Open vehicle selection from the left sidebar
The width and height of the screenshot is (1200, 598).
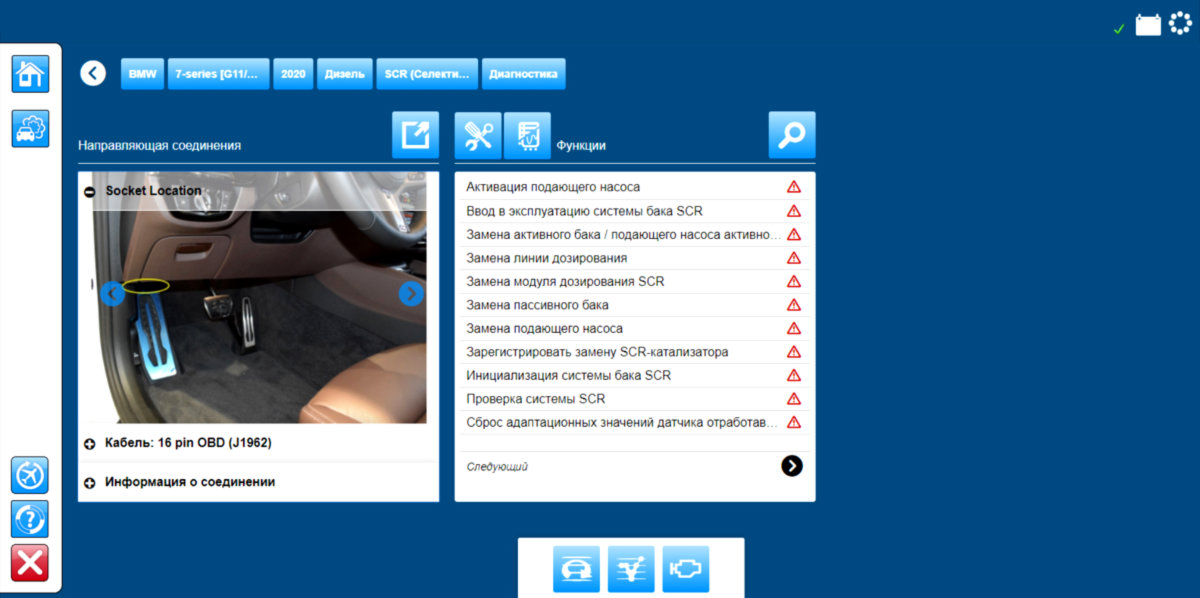pyautogui.click(x=29, y=128)
